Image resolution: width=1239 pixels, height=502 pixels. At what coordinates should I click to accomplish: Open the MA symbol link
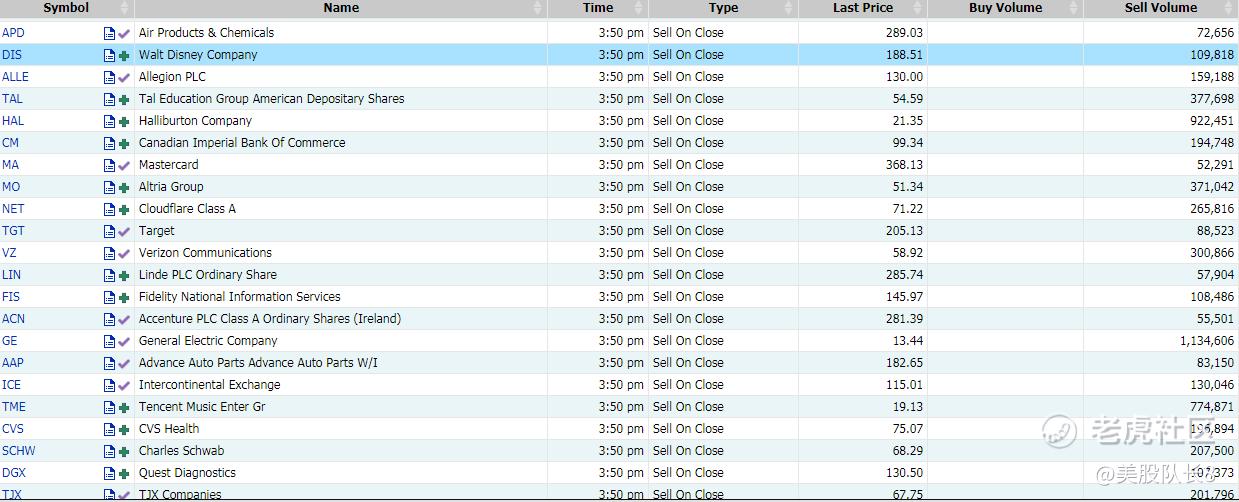point(11,165)
